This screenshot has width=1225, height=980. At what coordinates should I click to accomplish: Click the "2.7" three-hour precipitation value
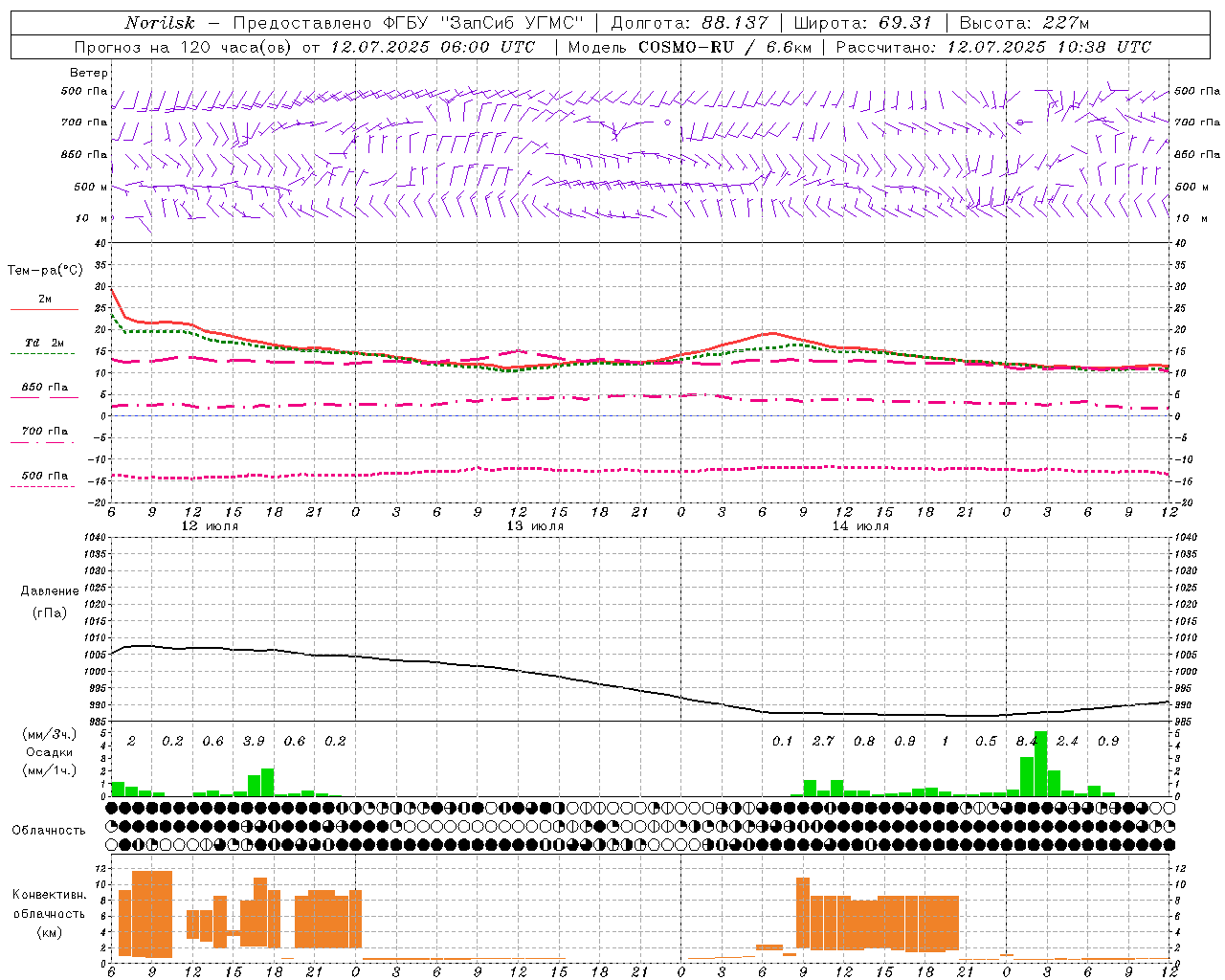click(x=823, y=741)
